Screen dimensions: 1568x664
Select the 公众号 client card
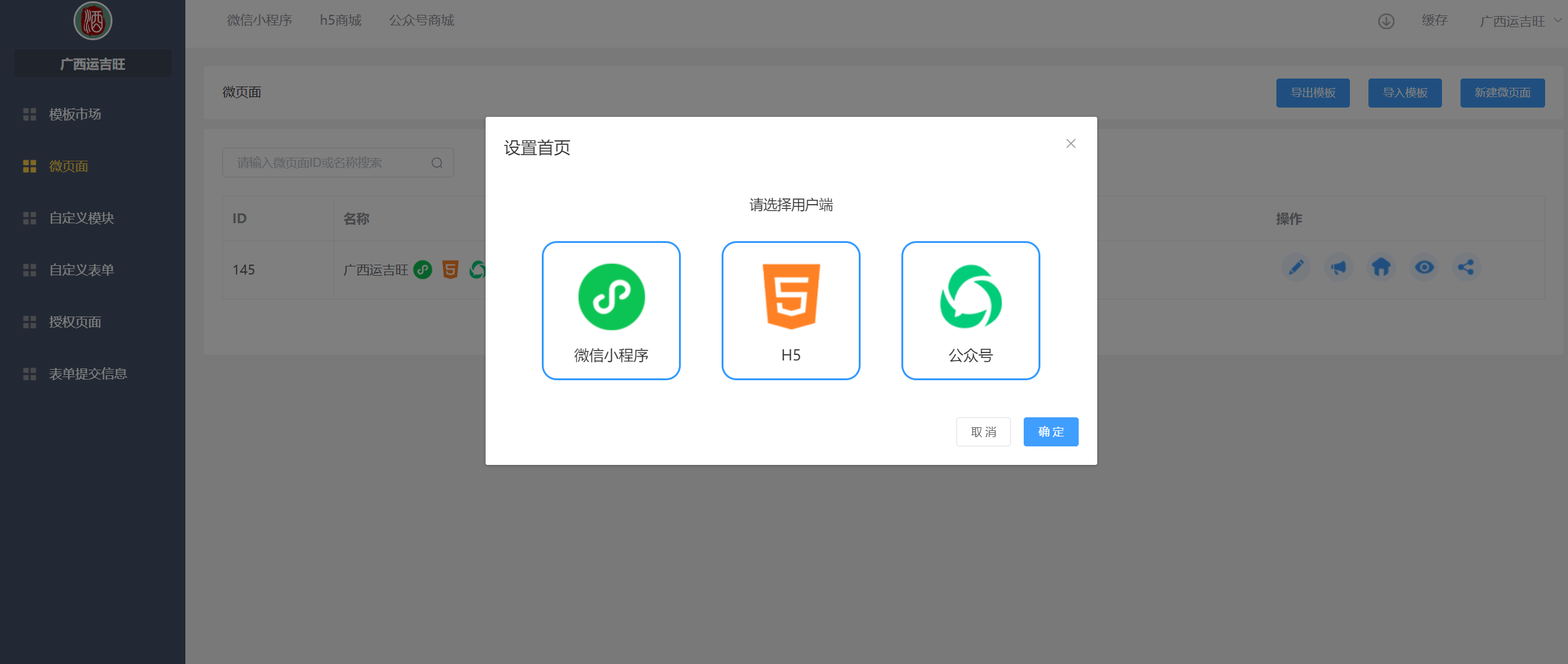click(970, 310)
